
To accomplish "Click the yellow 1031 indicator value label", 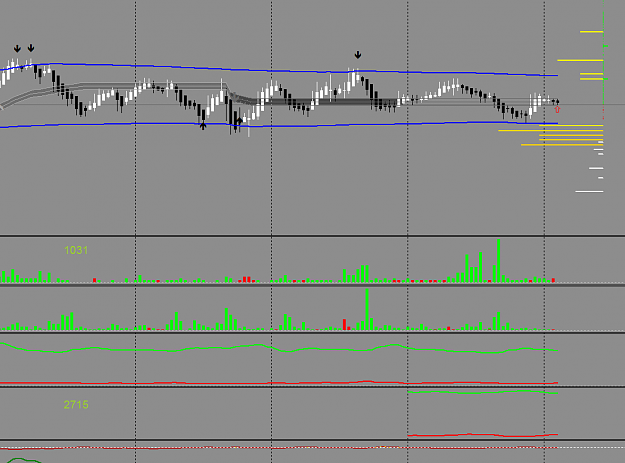I will tap(76, 250).
